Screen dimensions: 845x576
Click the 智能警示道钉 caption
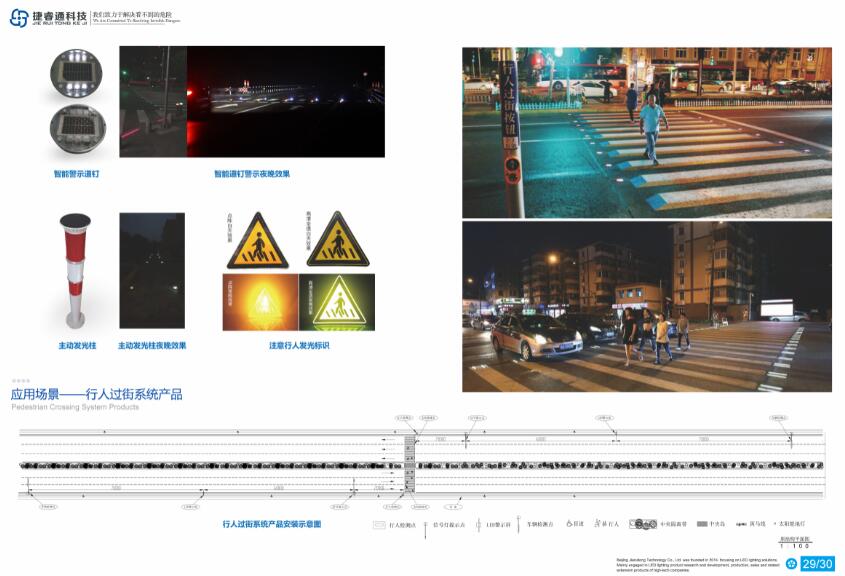(x=77, y=174)
